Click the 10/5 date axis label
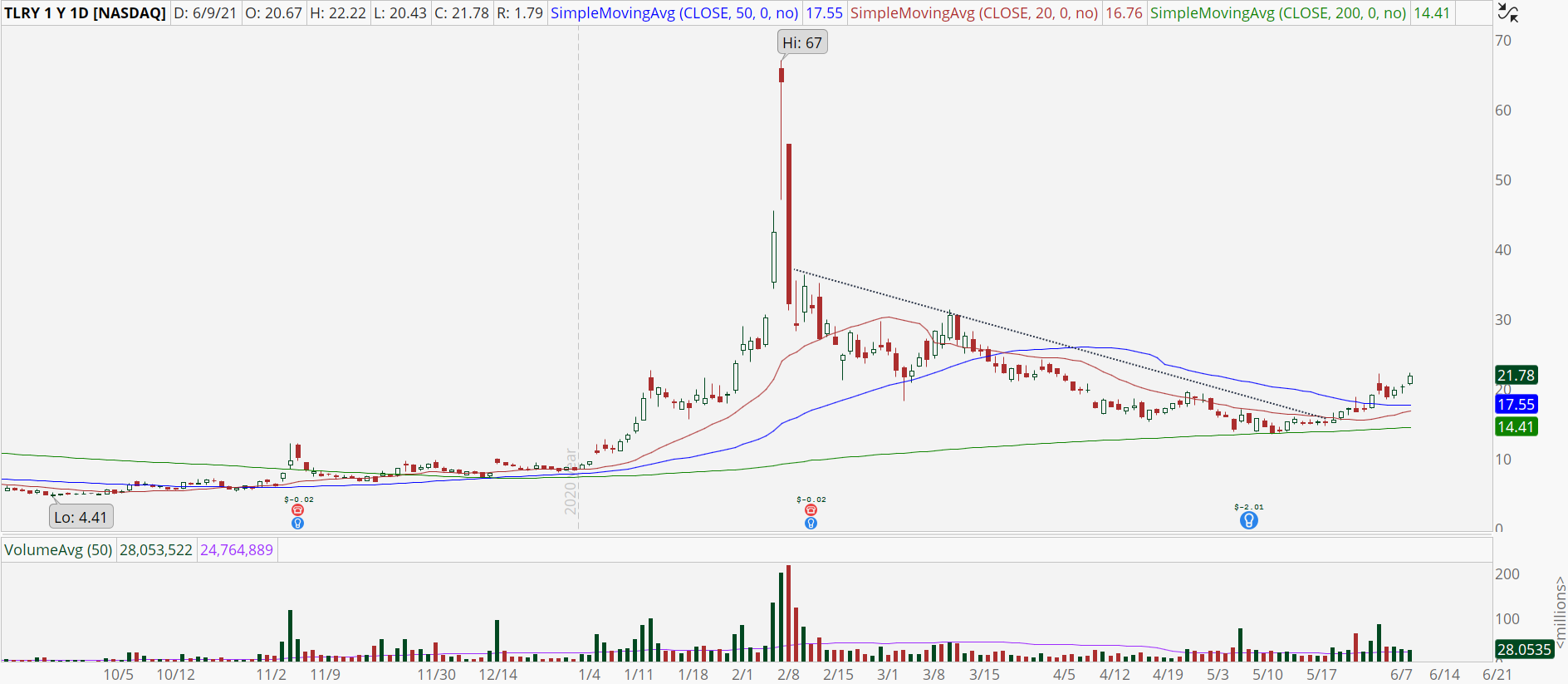This screenshot has height=684, width=1568. click(118, 674)
